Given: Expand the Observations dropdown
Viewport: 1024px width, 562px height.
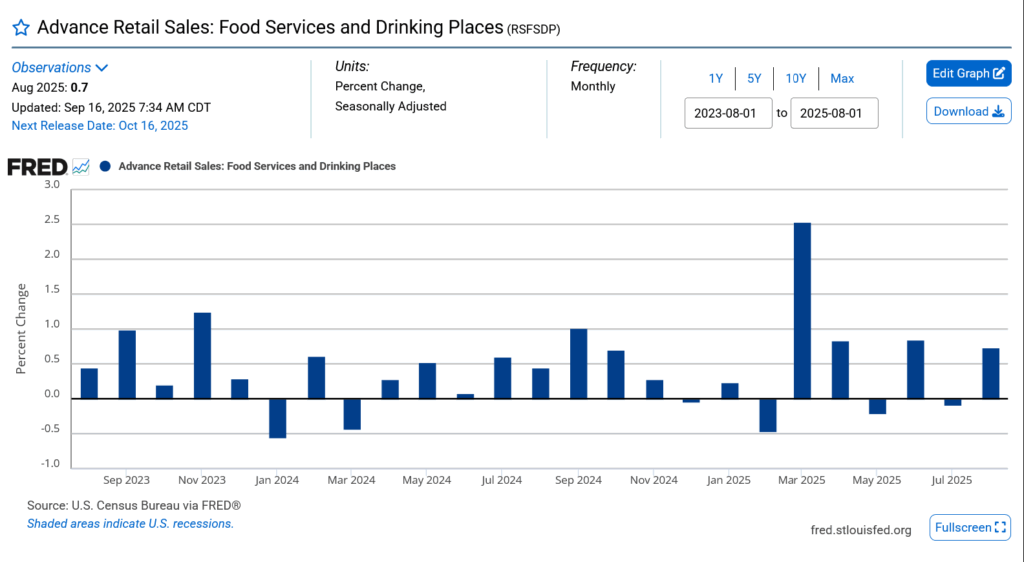Looking at the screenshot, I should click(x=60, y=68).
